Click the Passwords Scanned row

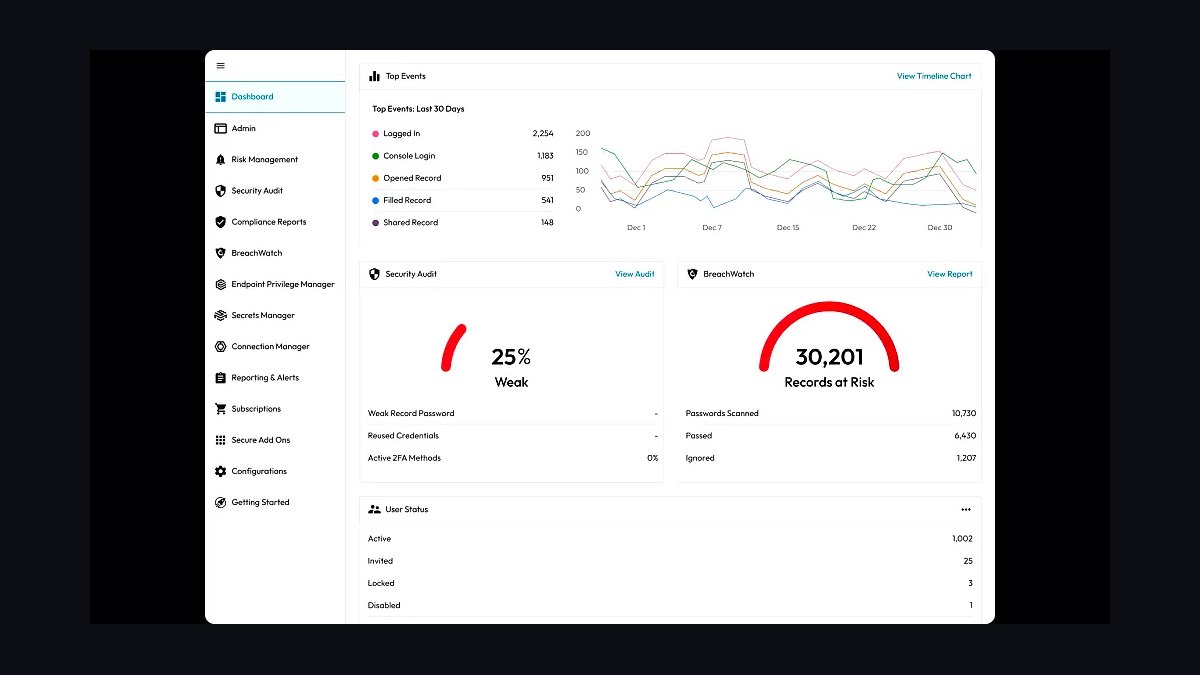coord(831,413)
